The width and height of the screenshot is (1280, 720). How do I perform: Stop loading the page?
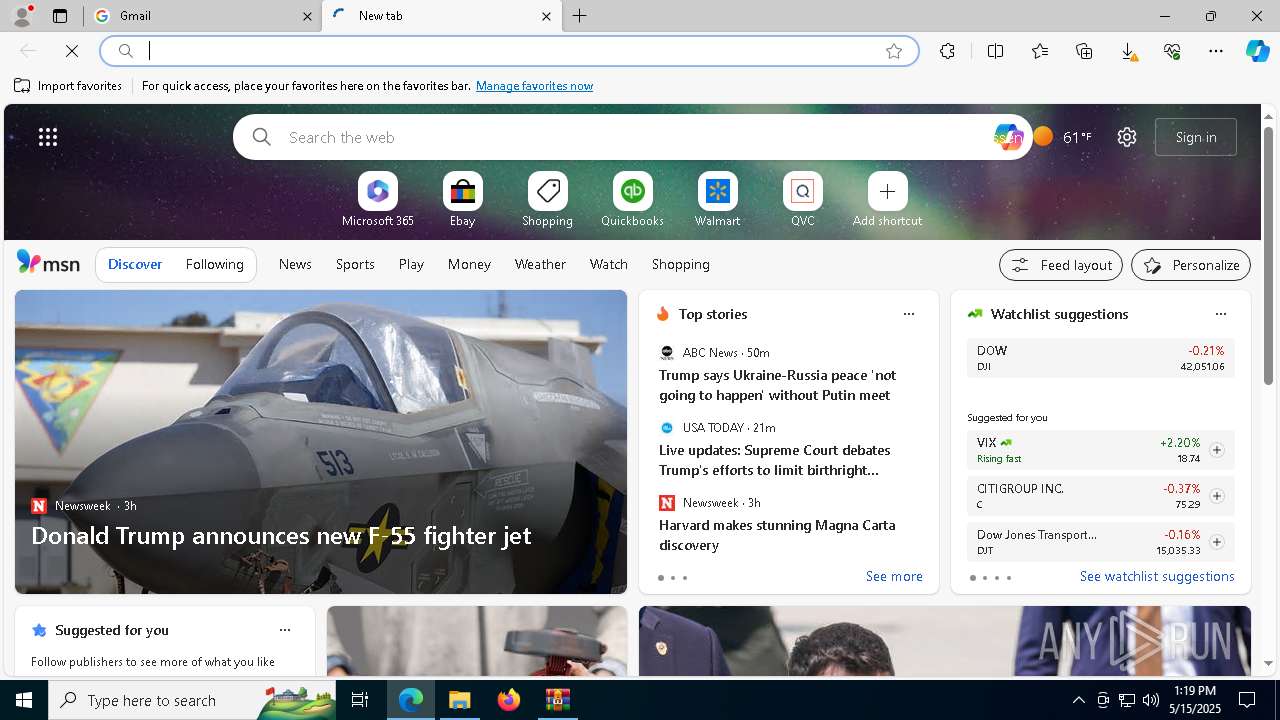pos(72,51)
